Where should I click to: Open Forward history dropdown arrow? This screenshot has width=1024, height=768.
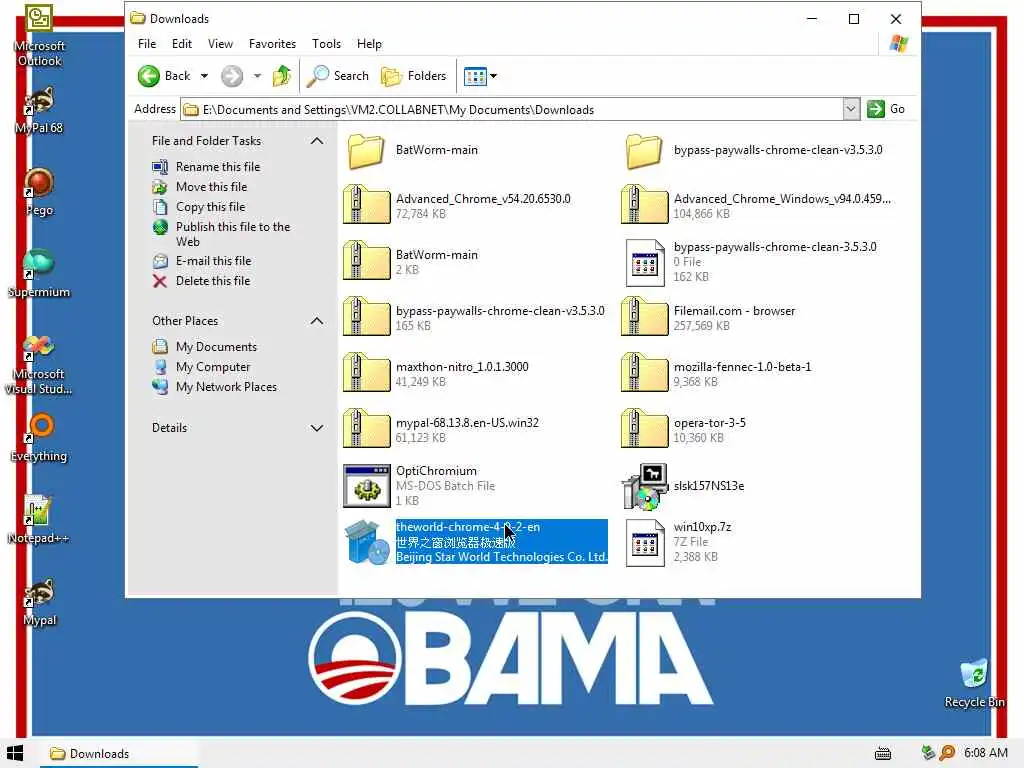pyautogui.click(x=257, y=76)
